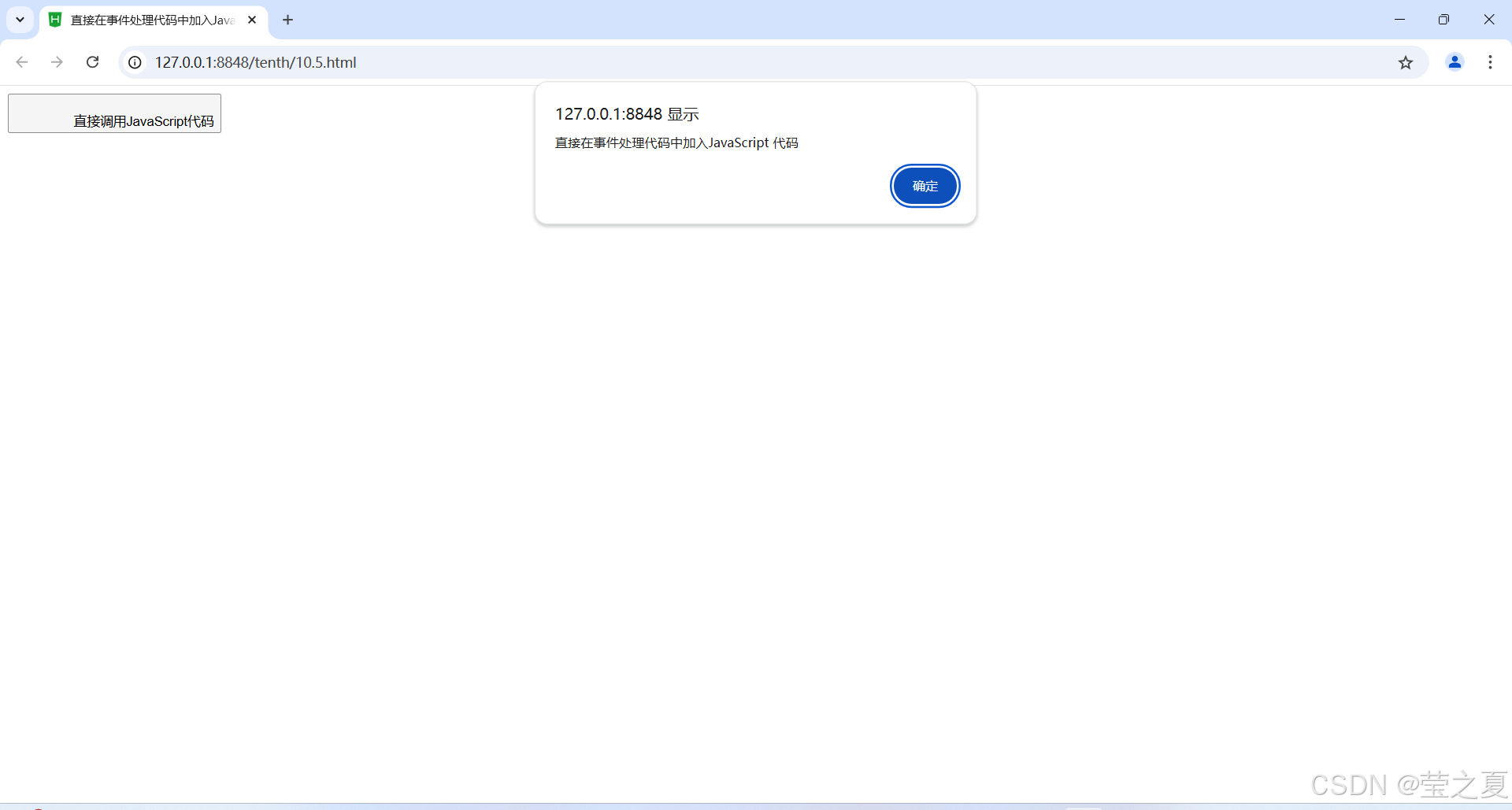This screenshot has width=1512, height=810.
Task: Go back with the back arrow icon
Action: pos(22,62)
